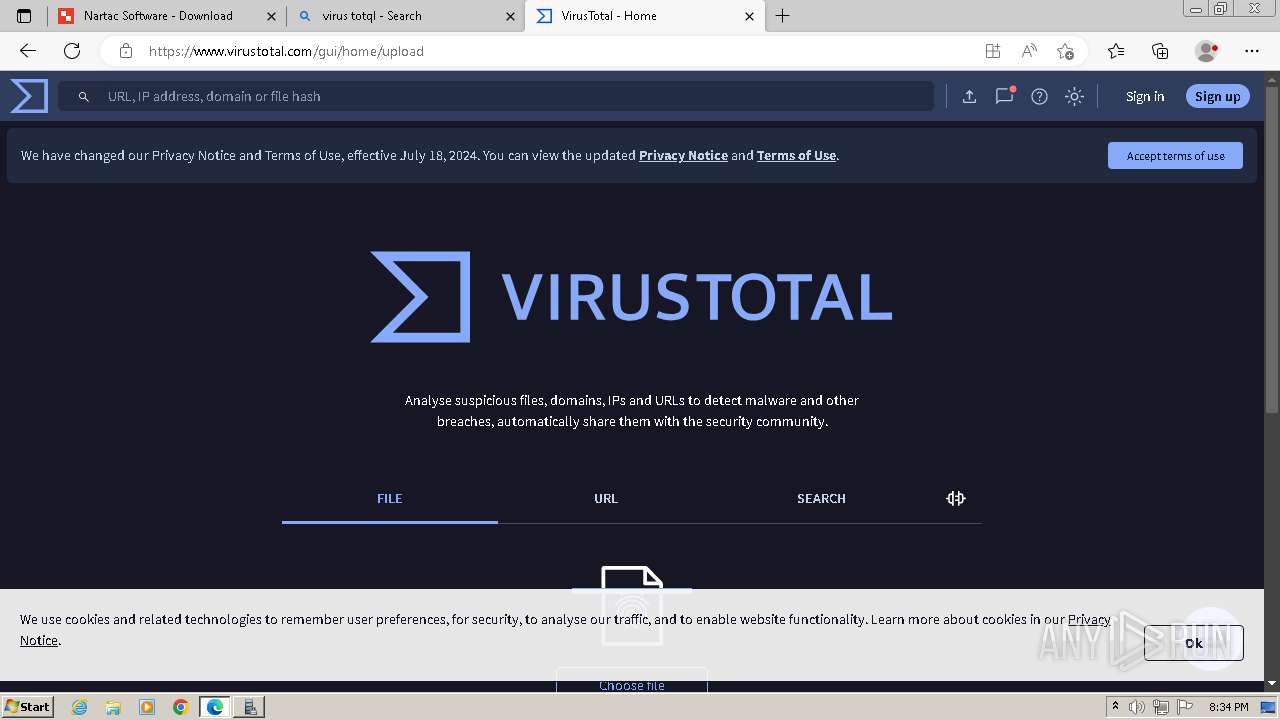Open the notifications chat icon

(1004, 96)
